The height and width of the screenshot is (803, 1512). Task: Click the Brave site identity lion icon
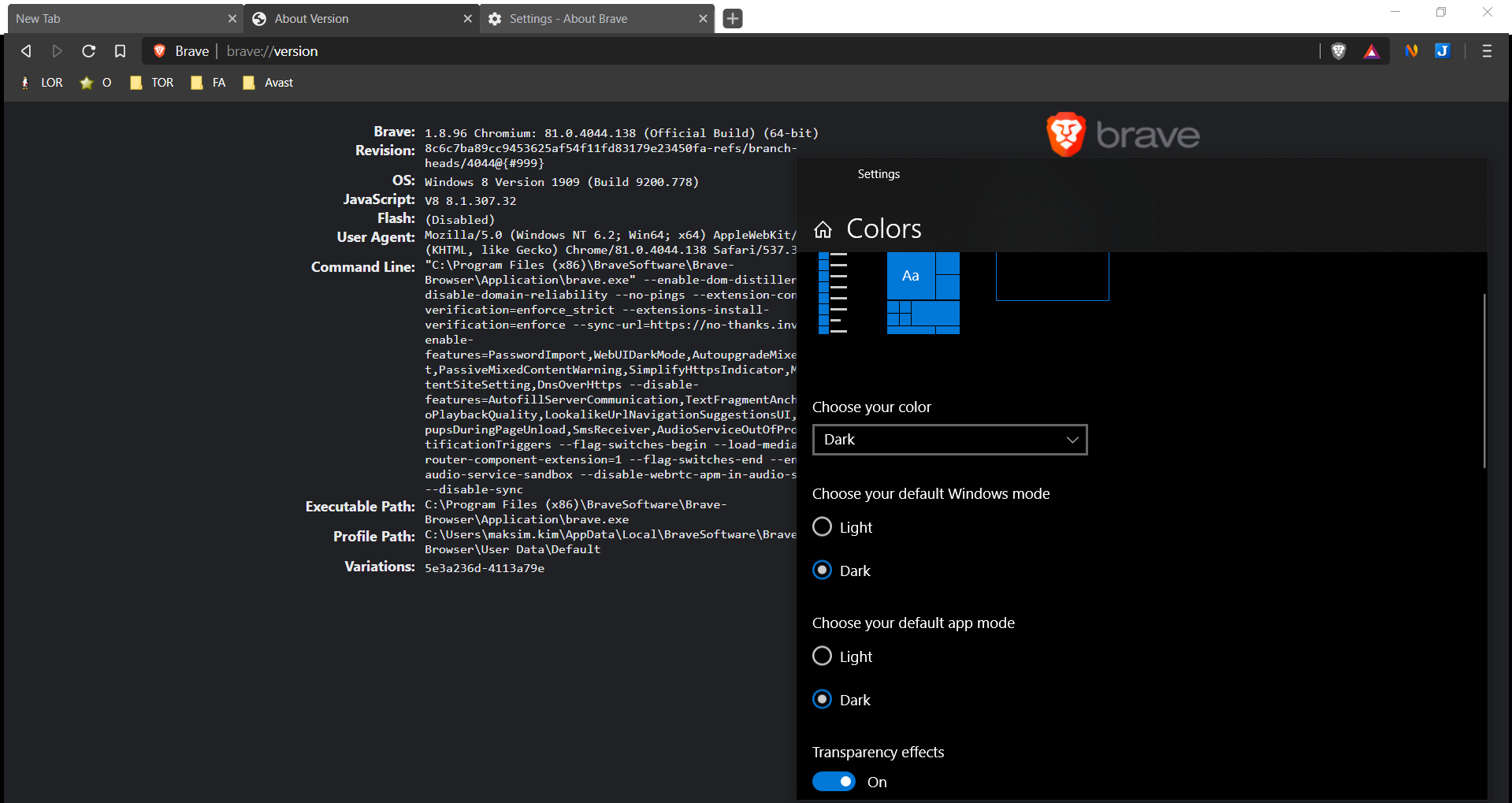159,51
